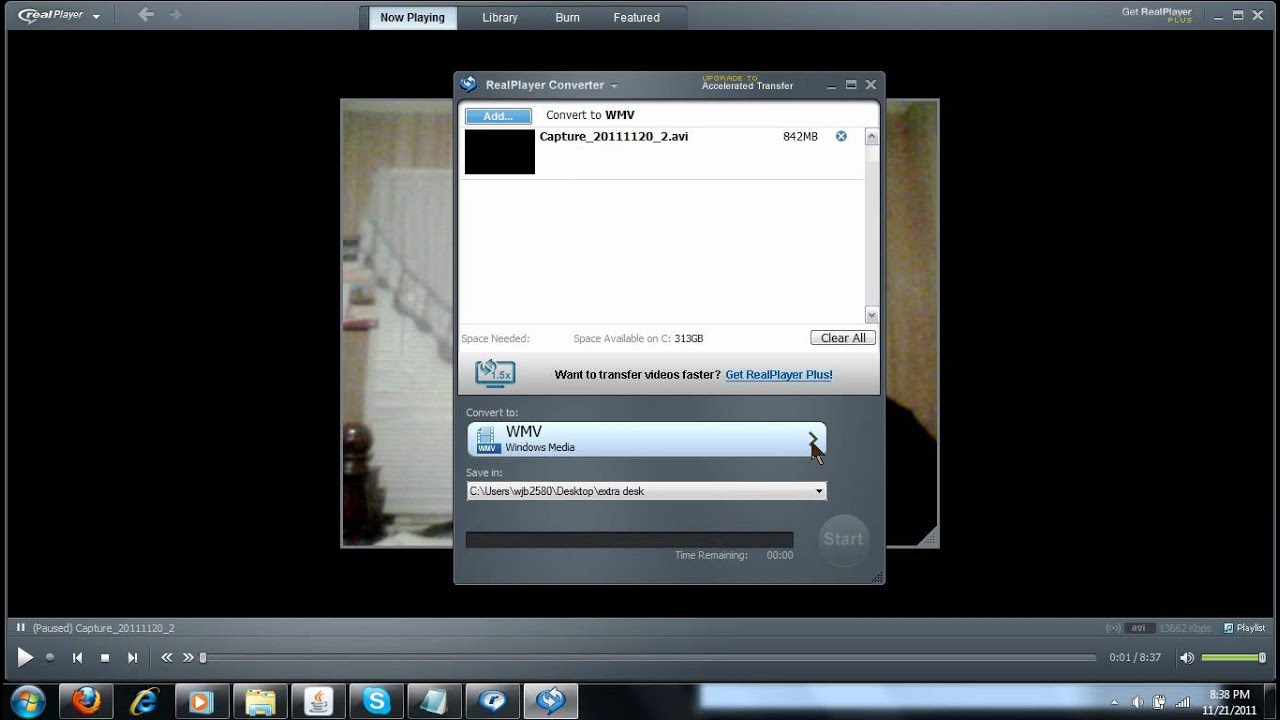Viewport: 1280px width, 720px height.
Task: Click the 313GB space available value
Action: (688, 339)
